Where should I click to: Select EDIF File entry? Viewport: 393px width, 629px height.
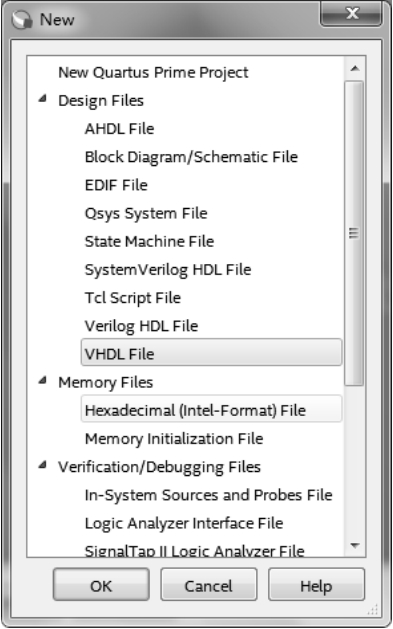116,185
